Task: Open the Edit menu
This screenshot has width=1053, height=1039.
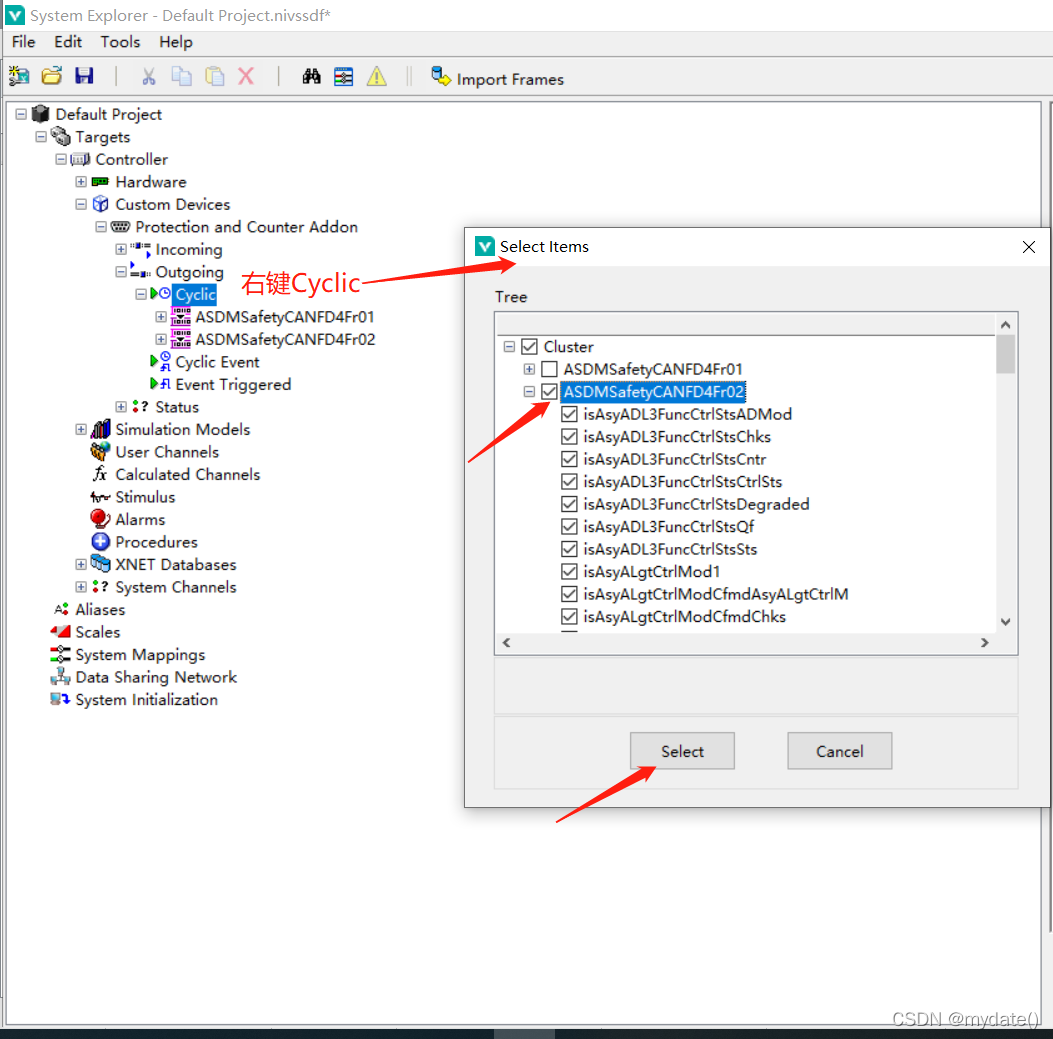Action: pos(68,42)
